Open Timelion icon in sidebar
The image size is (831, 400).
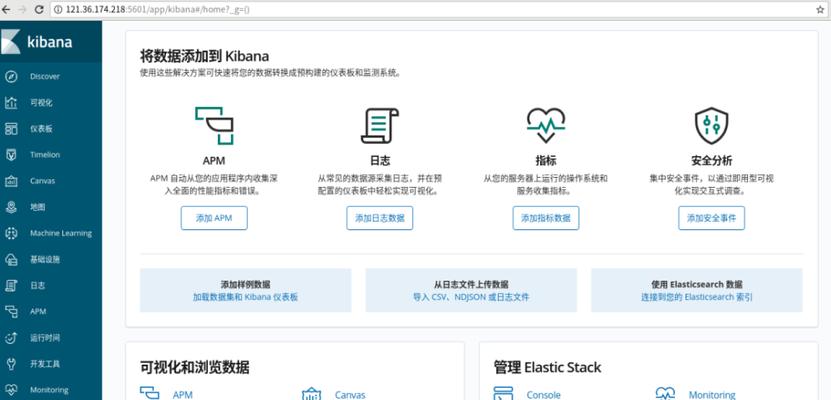pyautogui.click(x=11, y=155)
